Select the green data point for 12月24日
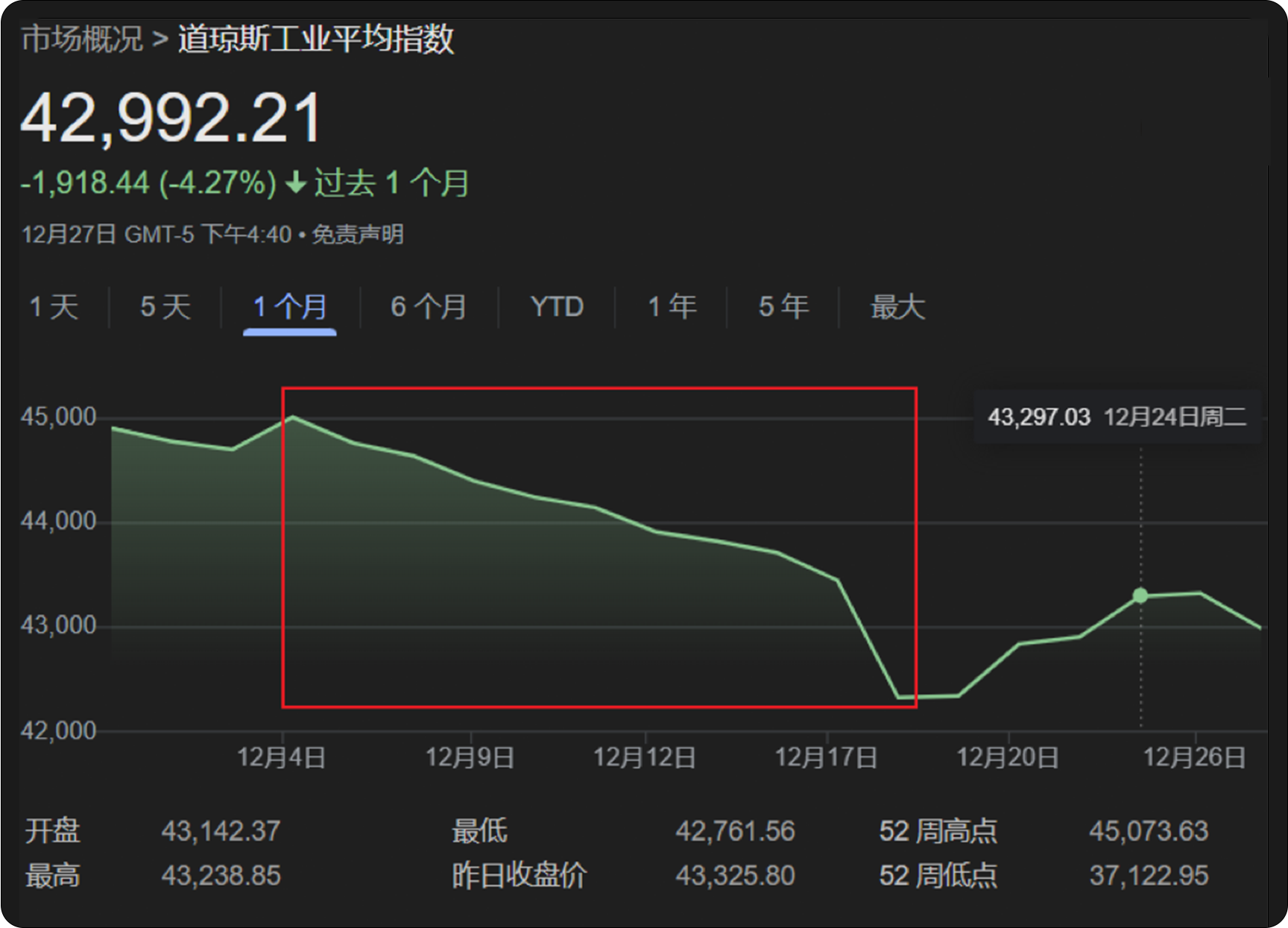The height and width of the screenshot is (928, 1288). (1140, 595)
